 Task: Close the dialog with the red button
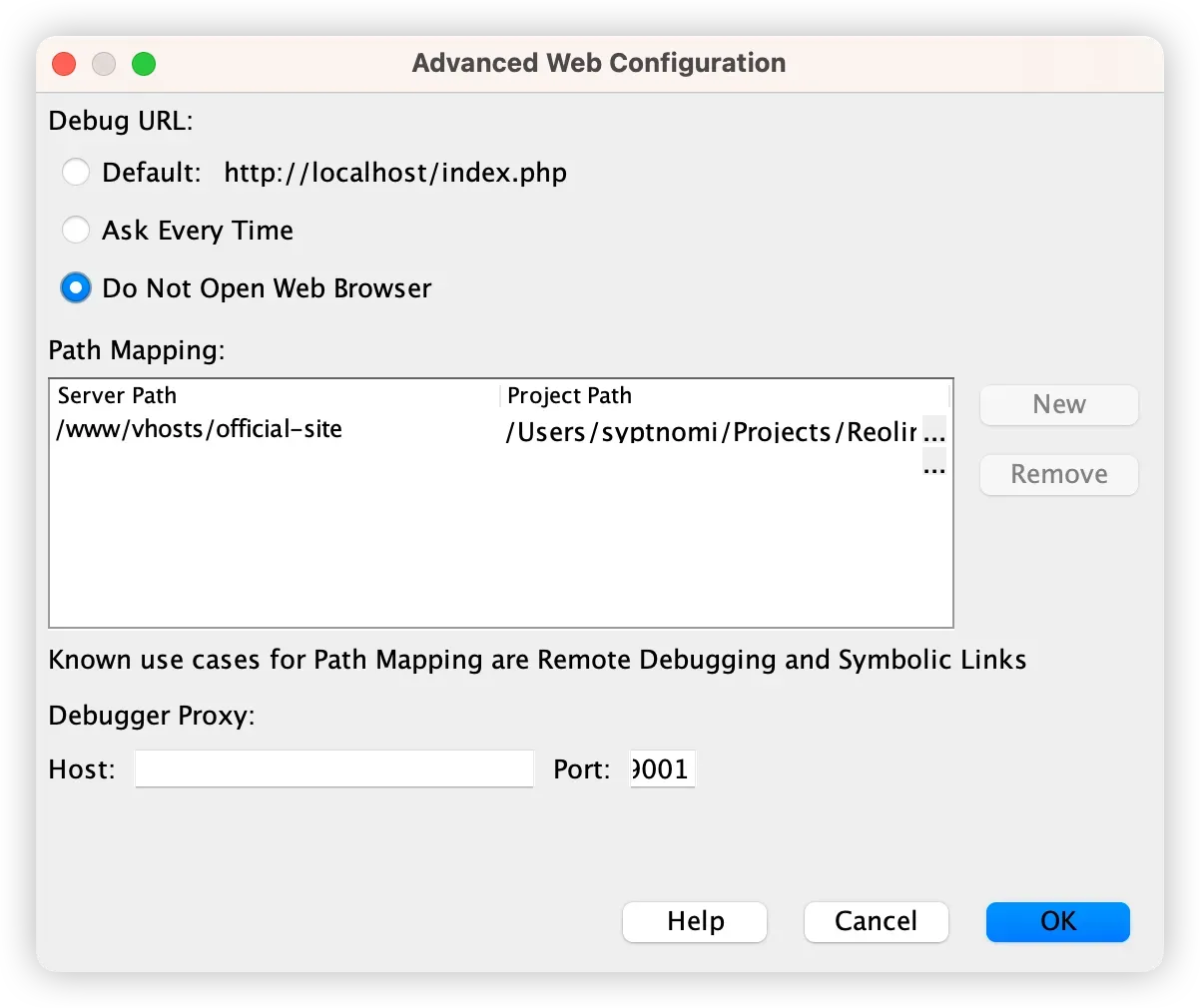[x=64, y=64]
